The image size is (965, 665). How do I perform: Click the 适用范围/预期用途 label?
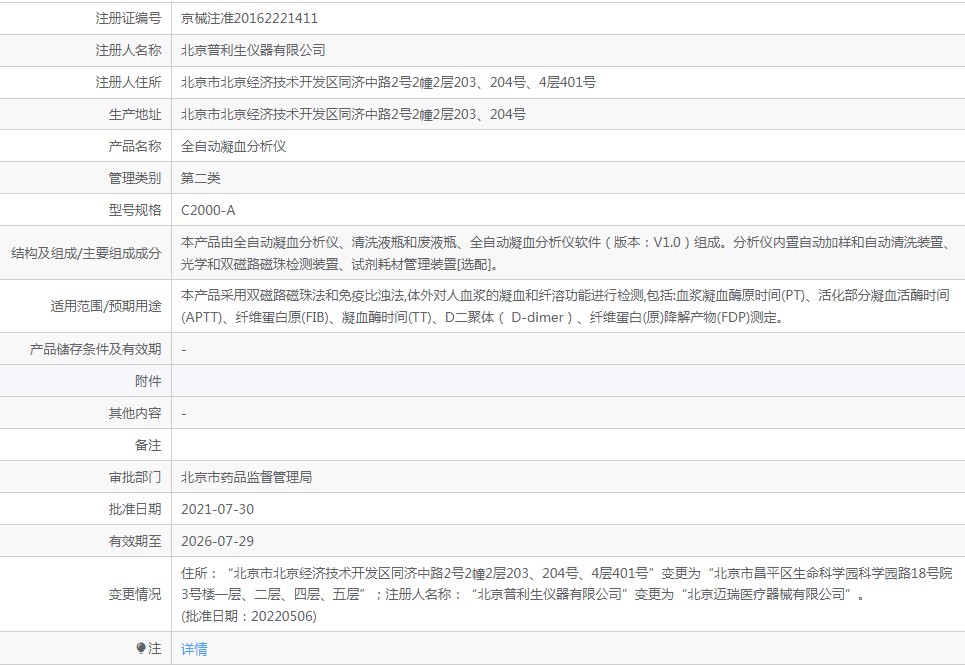tap(106, 306)
